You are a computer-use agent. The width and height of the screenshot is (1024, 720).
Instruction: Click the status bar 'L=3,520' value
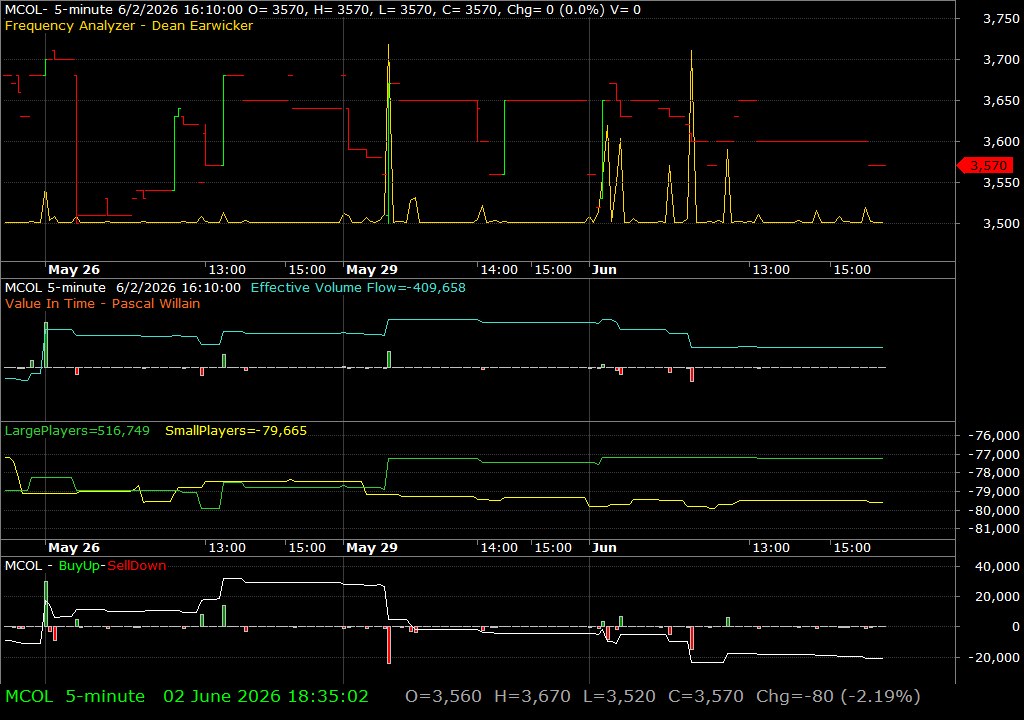tap(619, 696)
